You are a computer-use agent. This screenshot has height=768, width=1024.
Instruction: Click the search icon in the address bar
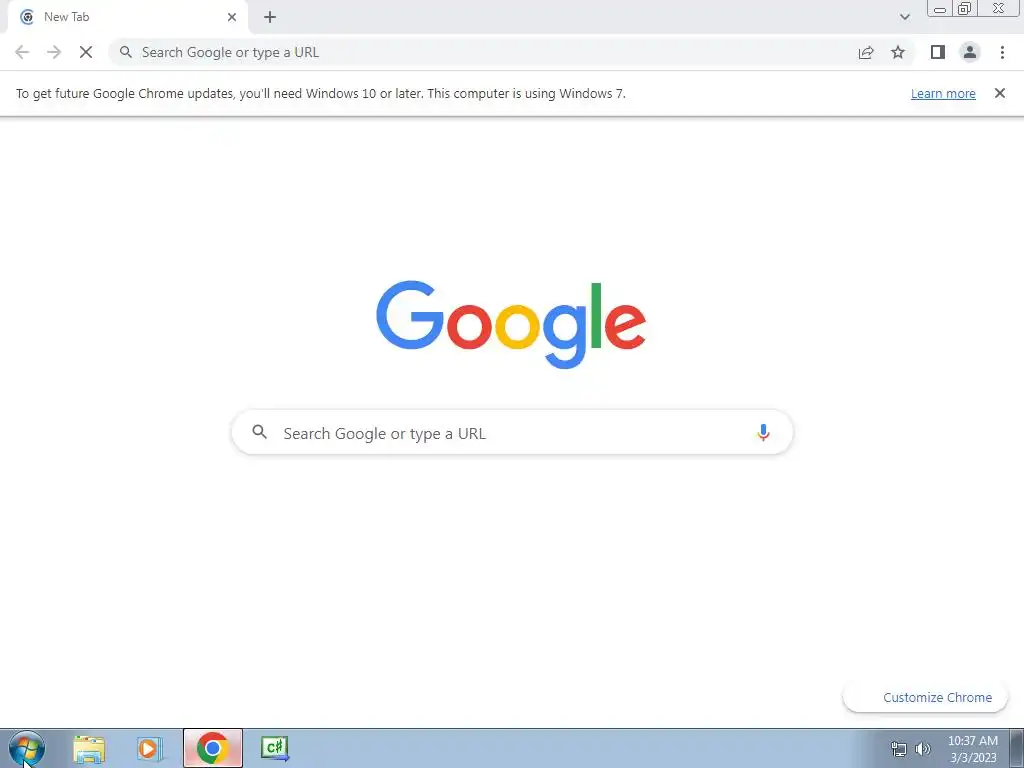126,52
